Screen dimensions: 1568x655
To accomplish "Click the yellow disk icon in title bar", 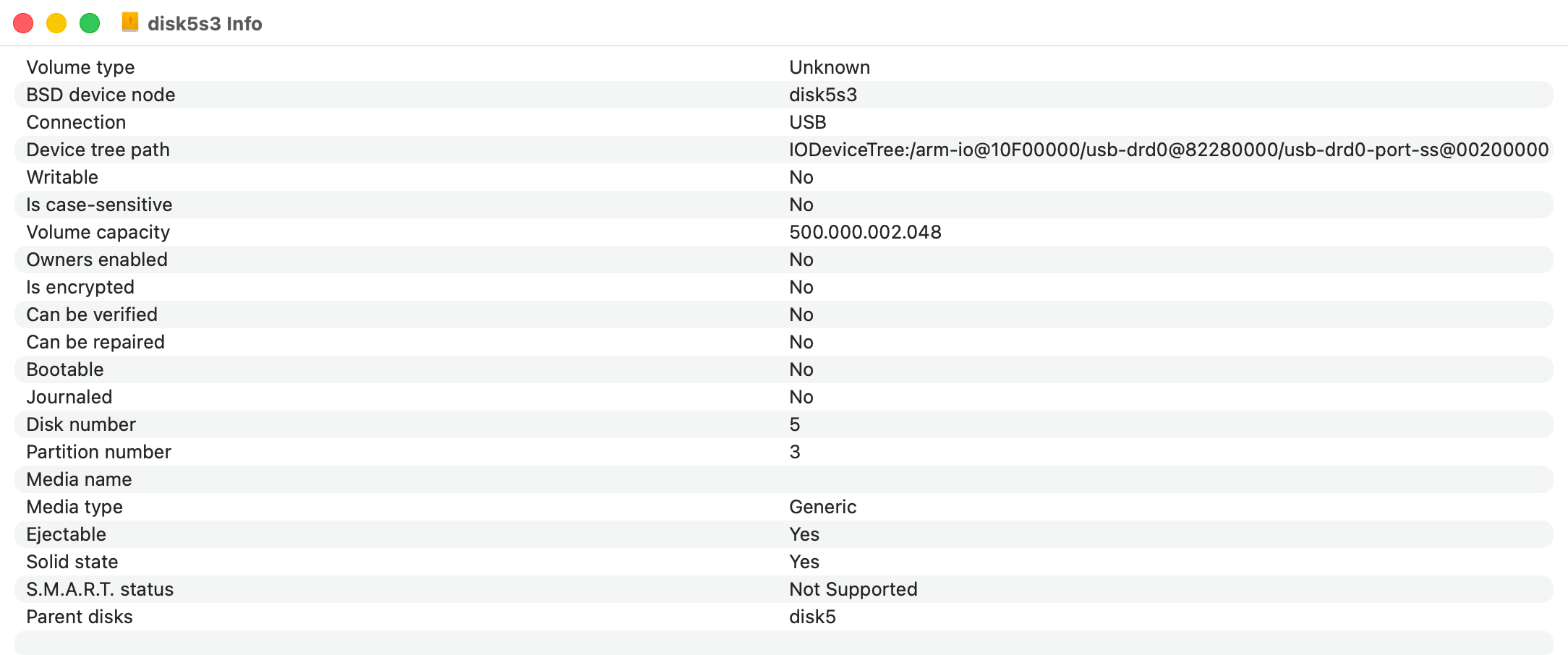I will (130, 22).
